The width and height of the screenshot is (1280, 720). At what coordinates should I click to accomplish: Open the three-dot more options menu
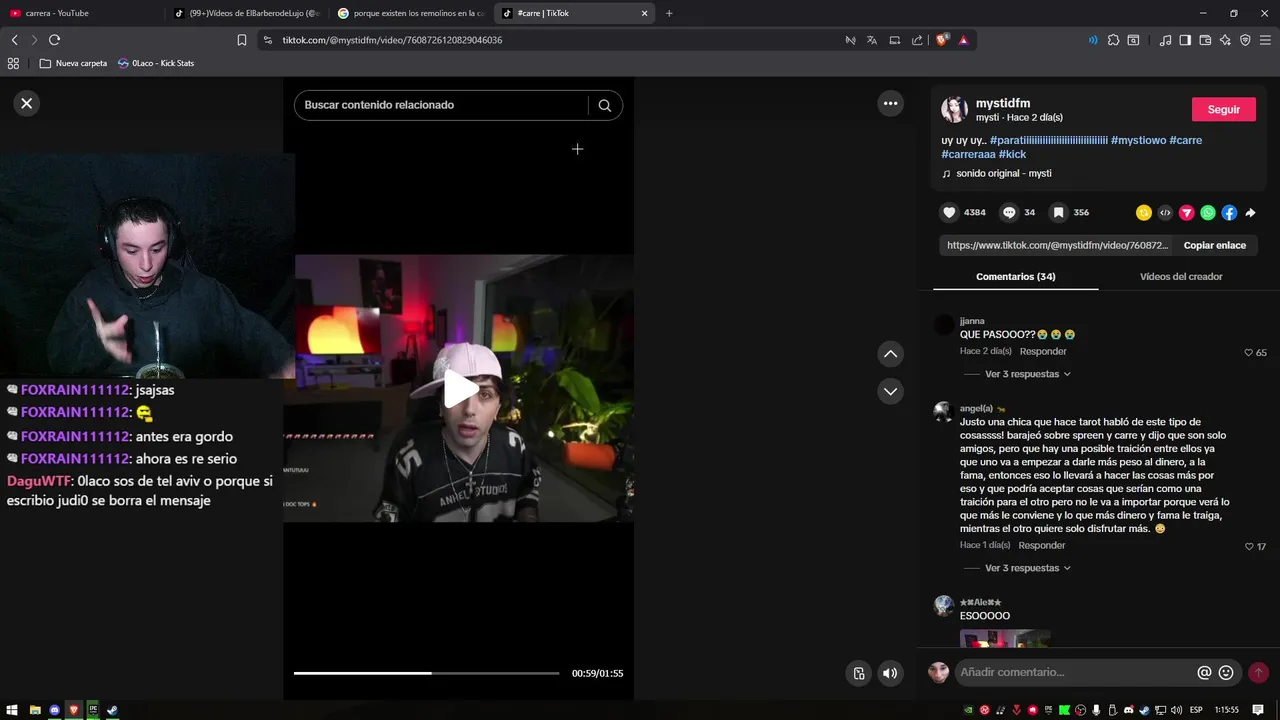pos(890,103)
